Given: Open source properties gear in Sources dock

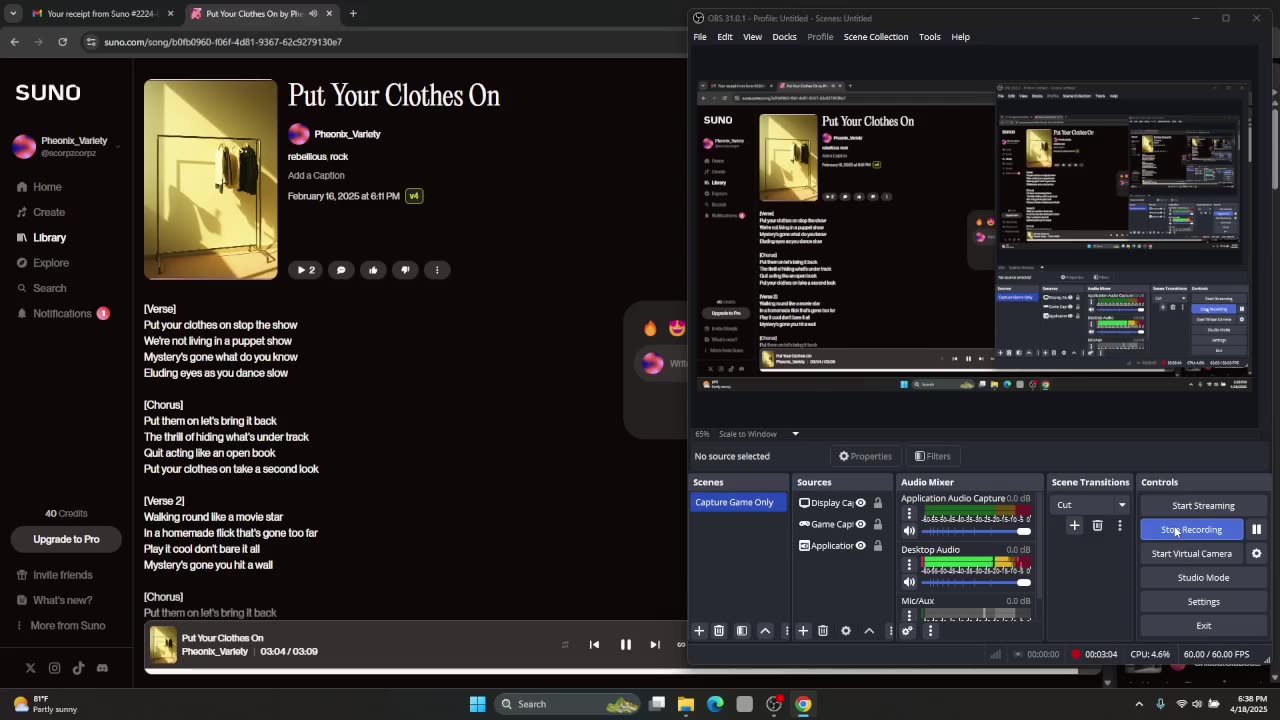Looking at the screenshot, I should point(846,631).
